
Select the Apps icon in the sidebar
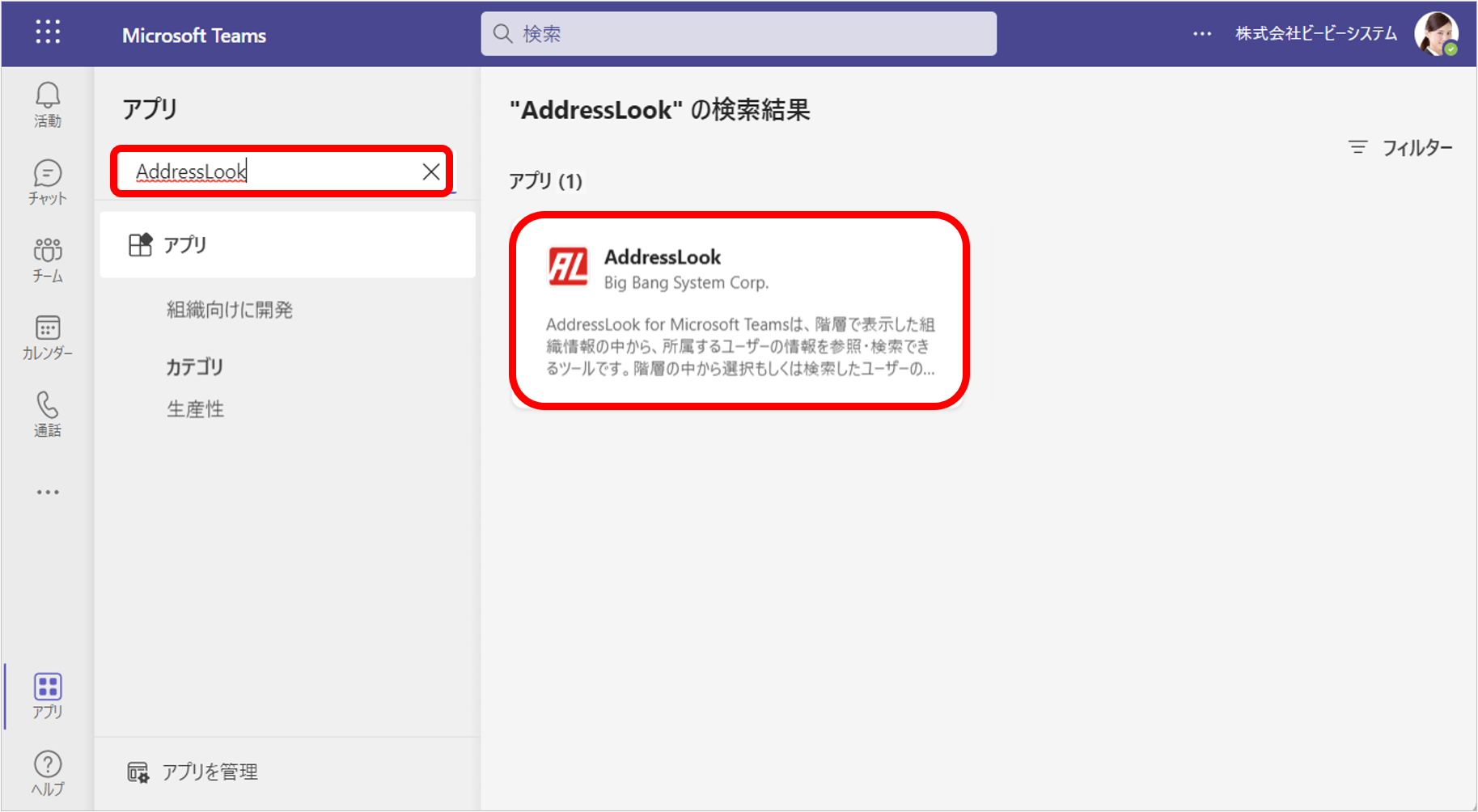(47, 696)
